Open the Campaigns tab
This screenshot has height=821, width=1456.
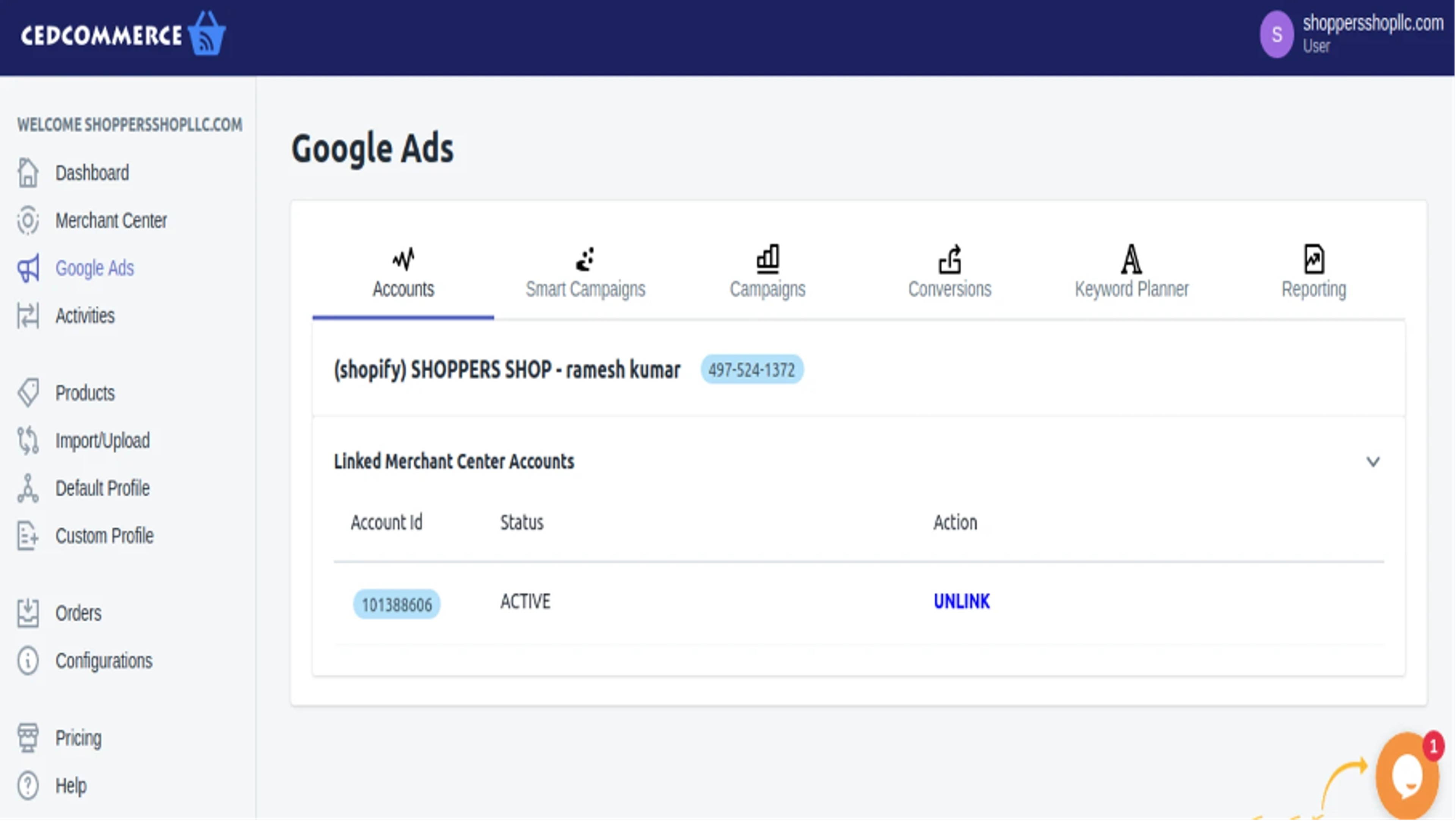(767, 273)
